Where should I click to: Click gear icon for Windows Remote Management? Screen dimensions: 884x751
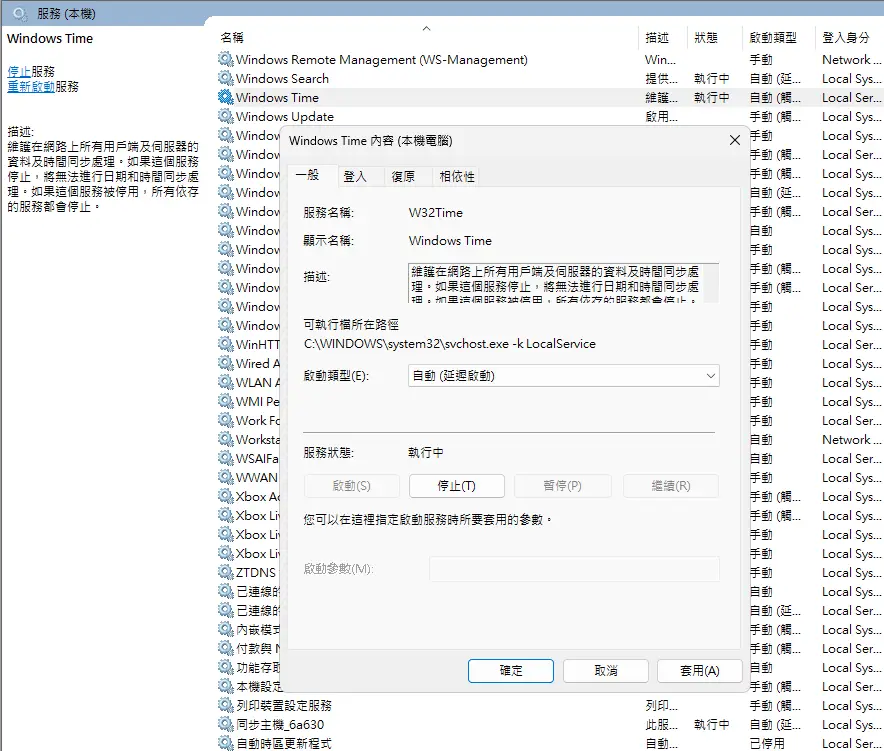click(225, 60)
